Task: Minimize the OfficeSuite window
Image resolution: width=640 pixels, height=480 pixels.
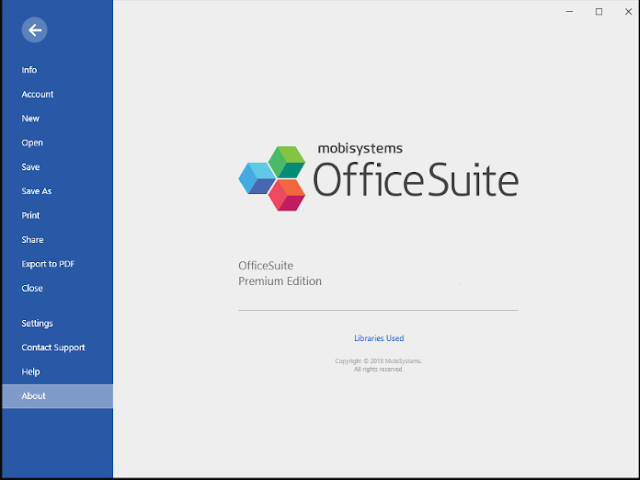Action: (x=569, y=11)
